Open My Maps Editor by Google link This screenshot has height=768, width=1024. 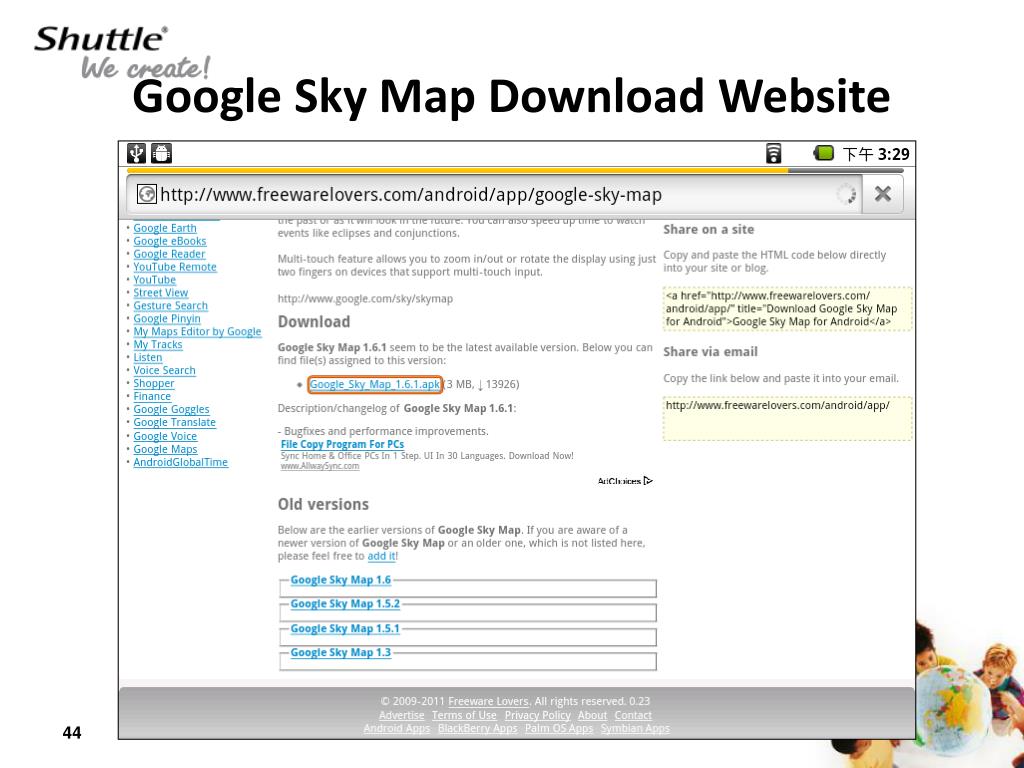click(197, 332)
